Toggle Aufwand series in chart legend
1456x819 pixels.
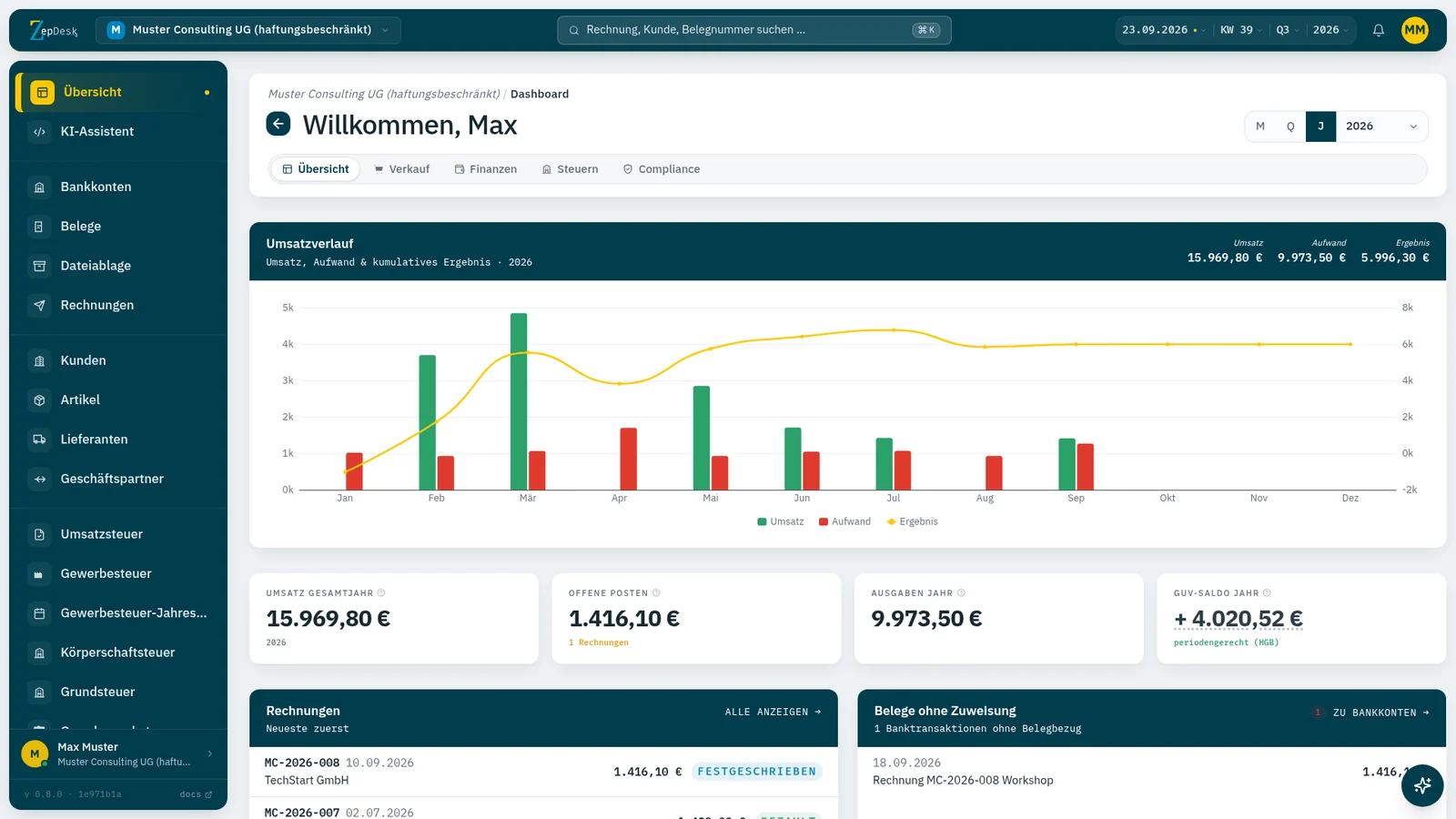(844, 521)
